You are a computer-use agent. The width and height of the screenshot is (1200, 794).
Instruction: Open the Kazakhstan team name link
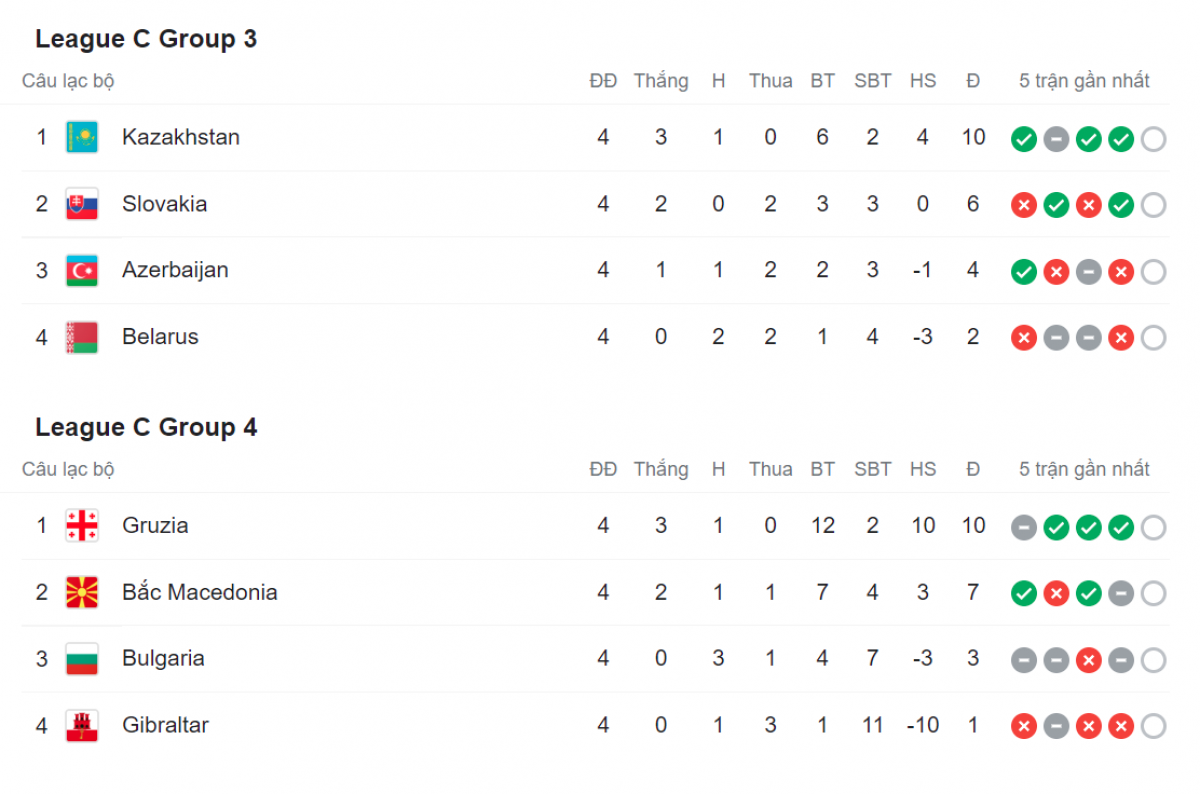click(181, 137)
